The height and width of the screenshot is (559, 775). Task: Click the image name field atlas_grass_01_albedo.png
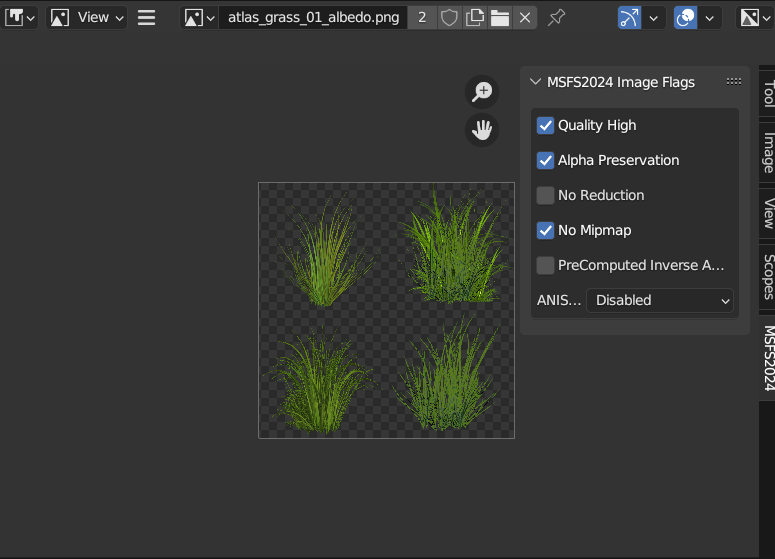[313, 18]
